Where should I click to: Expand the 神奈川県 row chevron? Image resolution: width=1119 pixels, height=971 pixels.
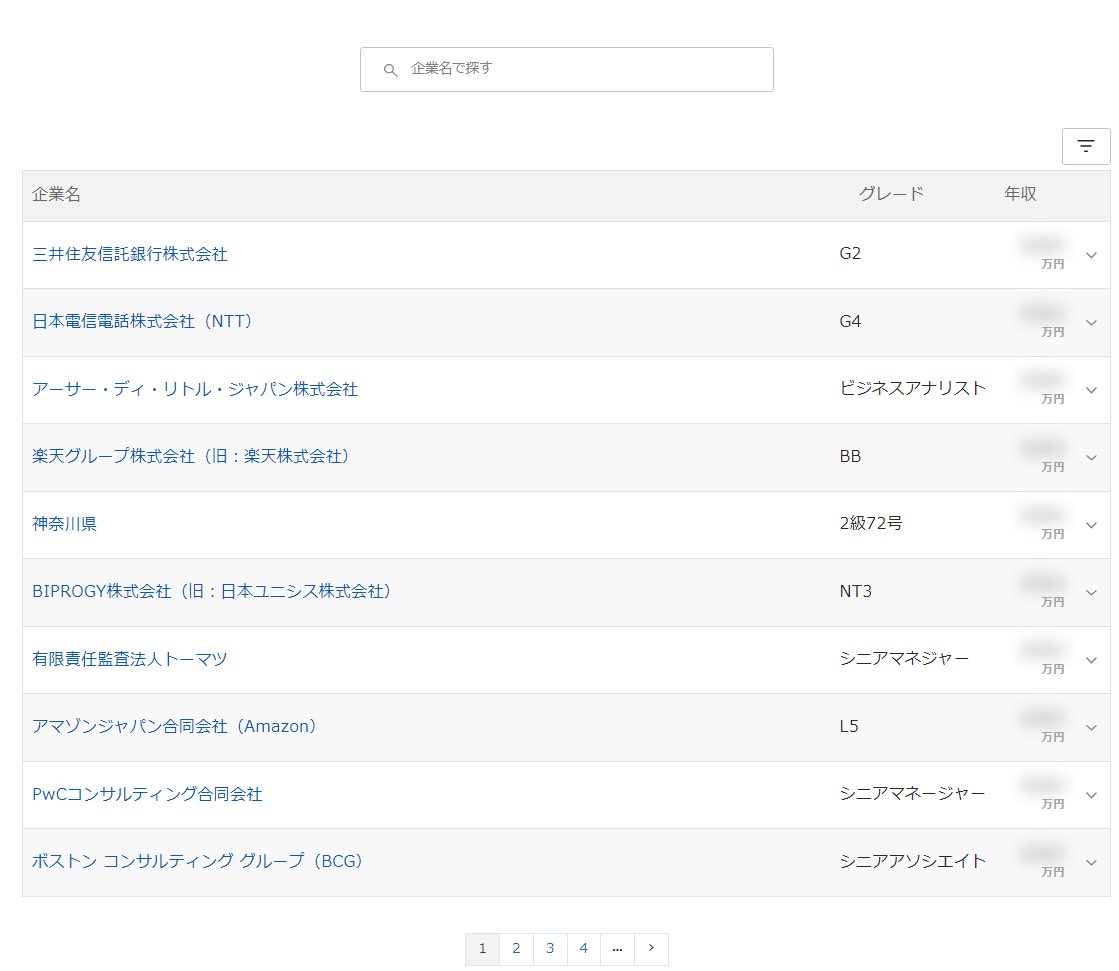tap(1091, 525)
